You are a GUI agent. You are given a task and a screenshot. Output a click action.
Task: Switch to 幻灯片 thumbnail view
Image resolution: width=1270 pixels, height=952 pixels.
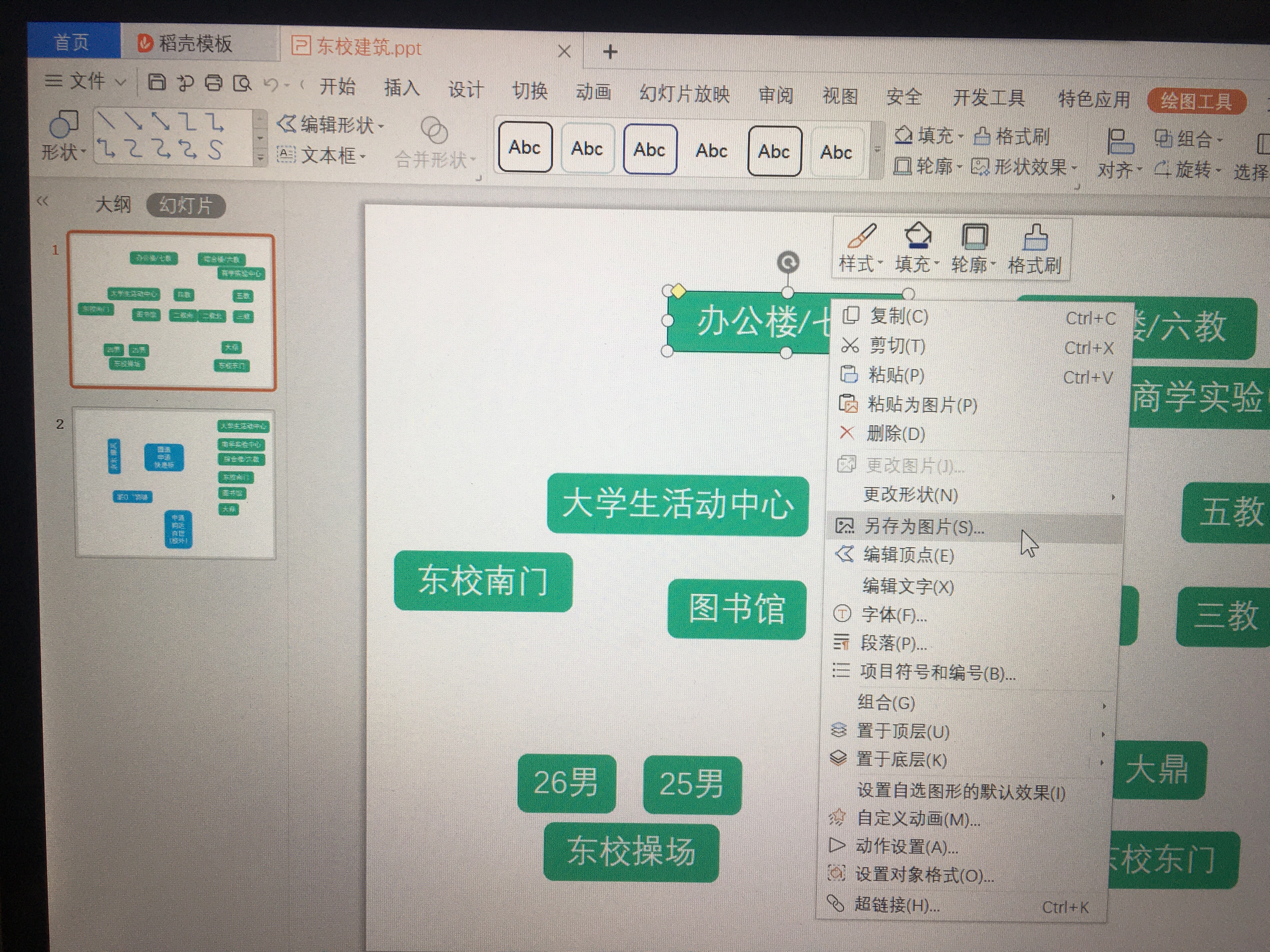186,206
